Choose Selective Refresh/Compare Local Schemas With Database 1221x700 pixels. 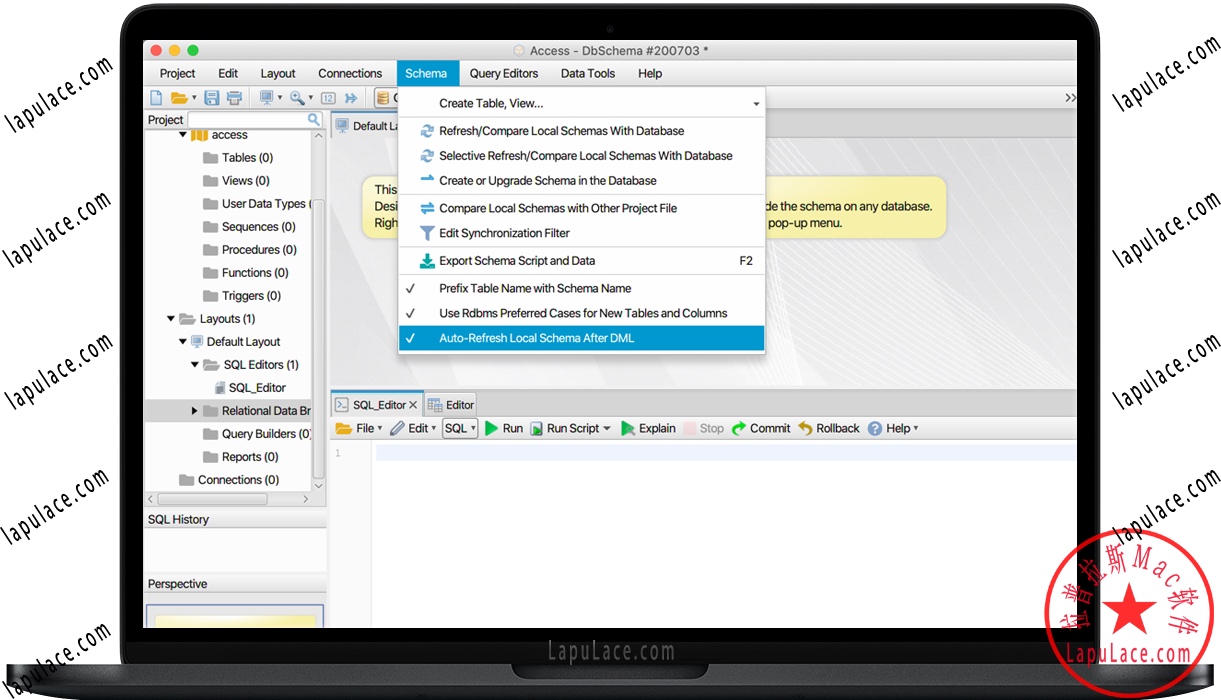[581, 156]
